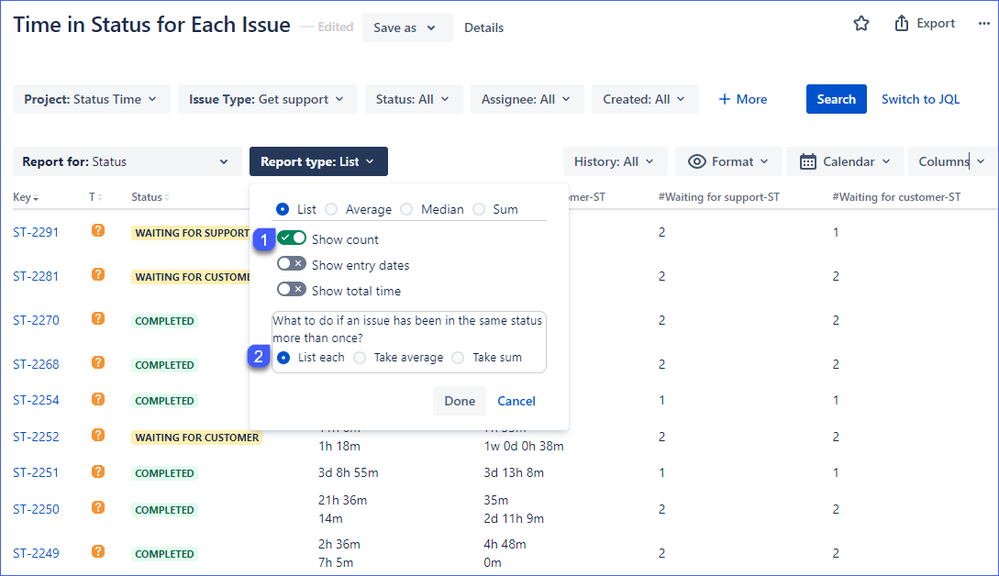Choose the Take sum option
999x576 pixels.
tap(458, 357)
